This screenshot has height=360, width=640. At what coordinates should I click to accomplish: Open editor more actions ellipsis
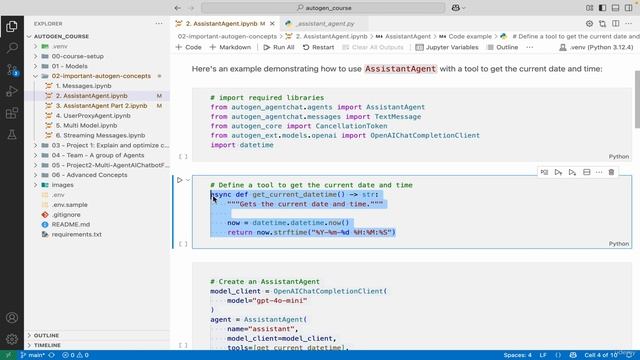click(629, 24)
